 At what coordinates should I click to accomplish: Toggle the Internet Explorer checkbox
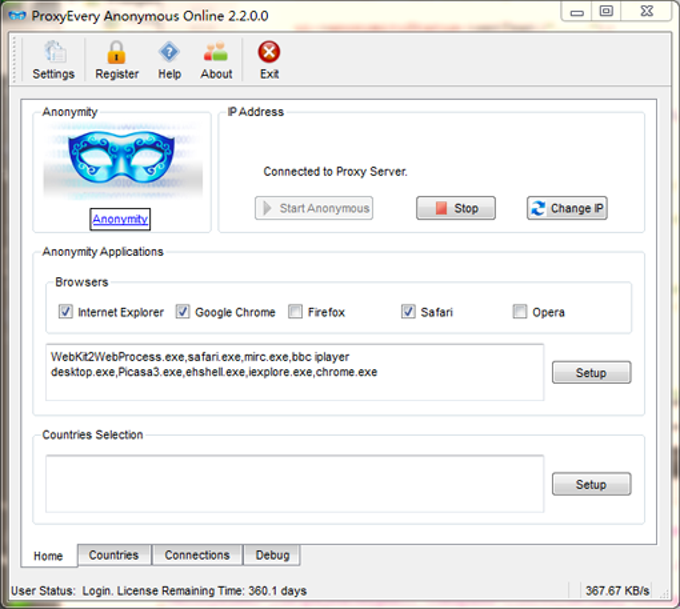(x=65, y=311)
